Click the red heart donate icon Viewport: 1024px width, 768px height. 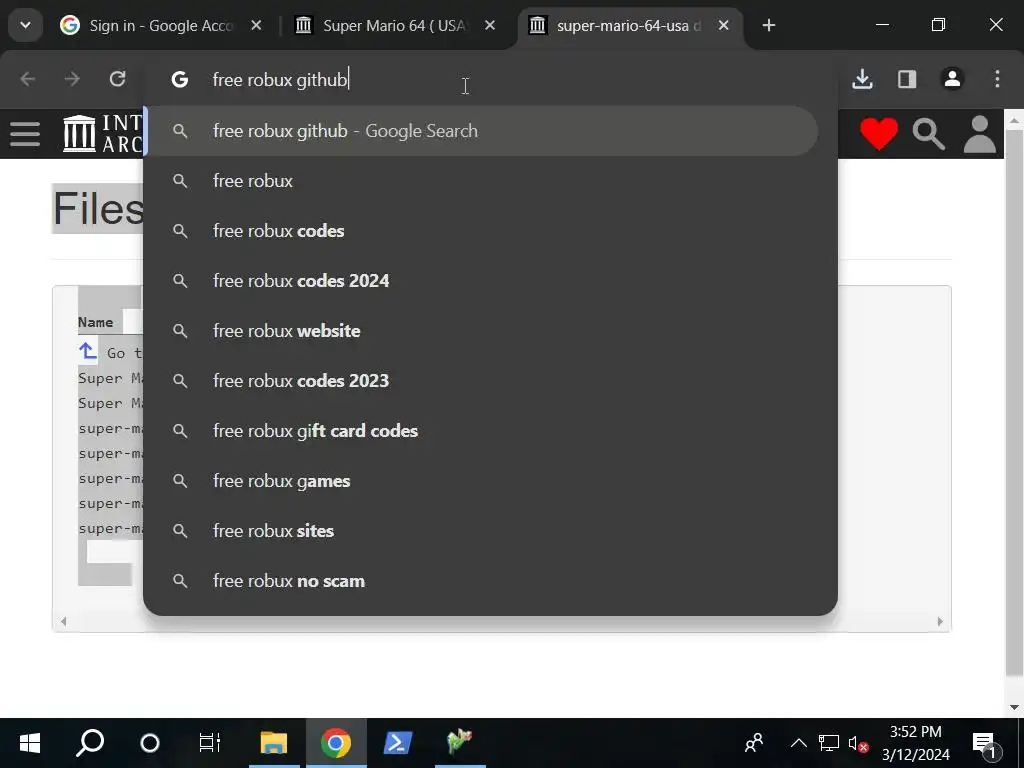[x=878, y=134]
